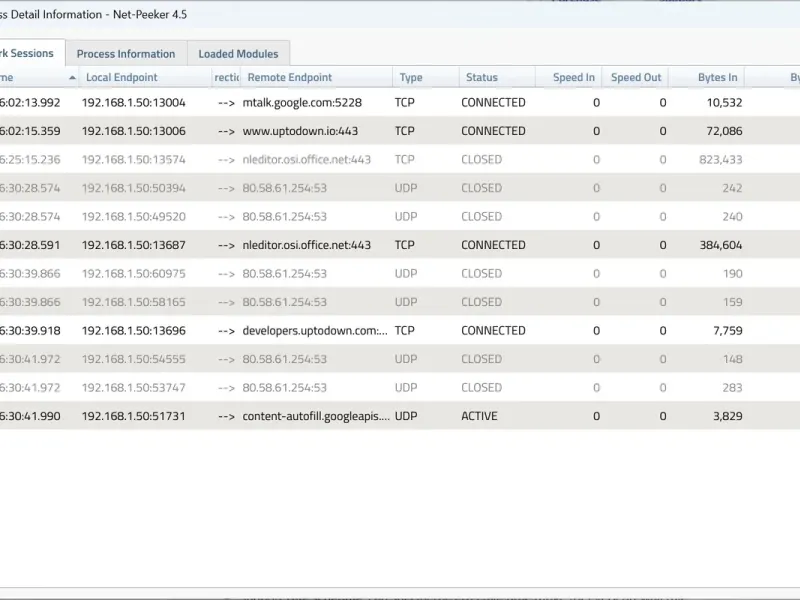The width and height of the screenshot is (800, 600).
Task: Click the Direction column header
Action: coord(227,78)
